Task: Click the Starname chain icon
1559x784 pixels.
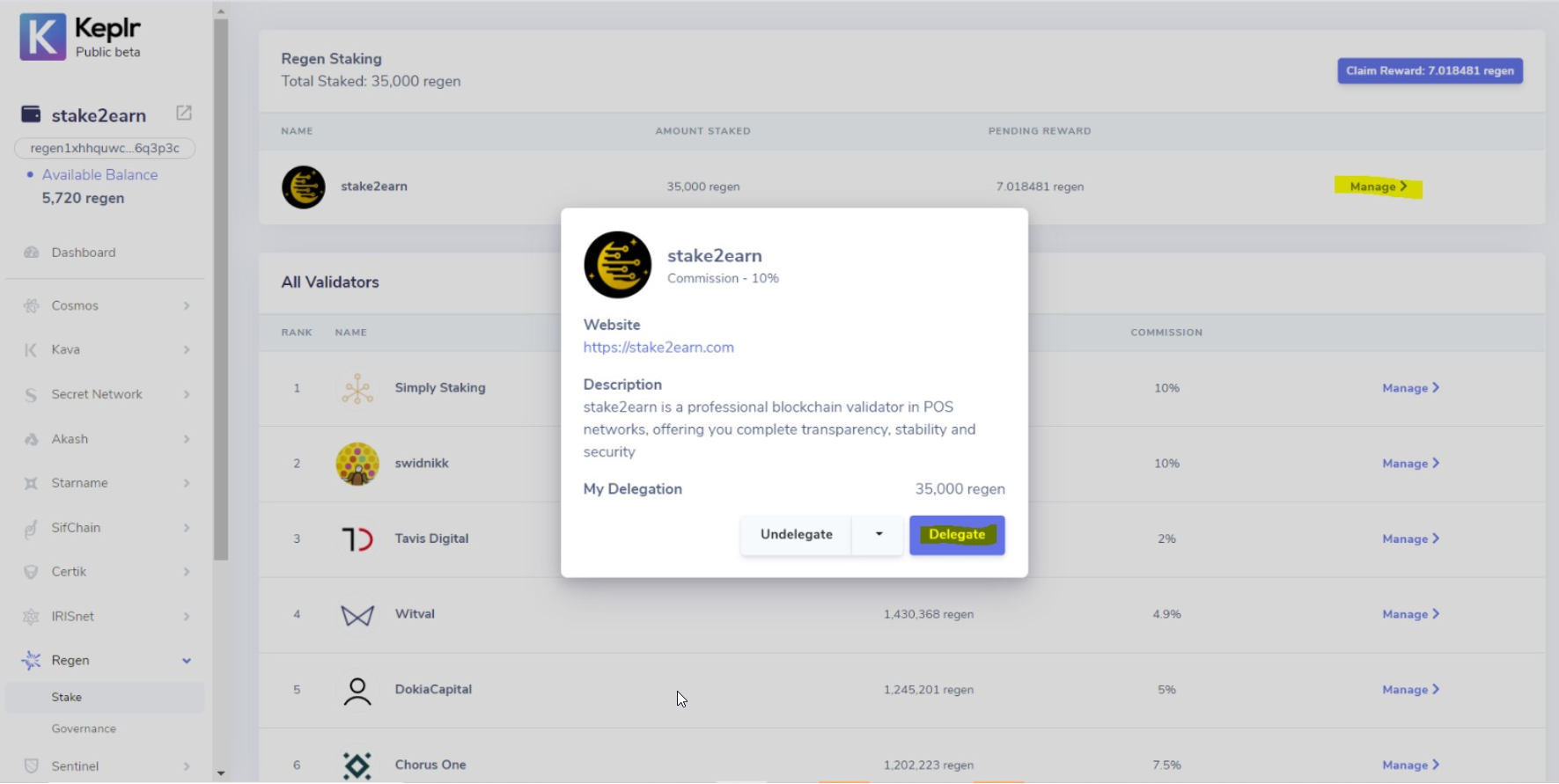Action: click(32, 483)
